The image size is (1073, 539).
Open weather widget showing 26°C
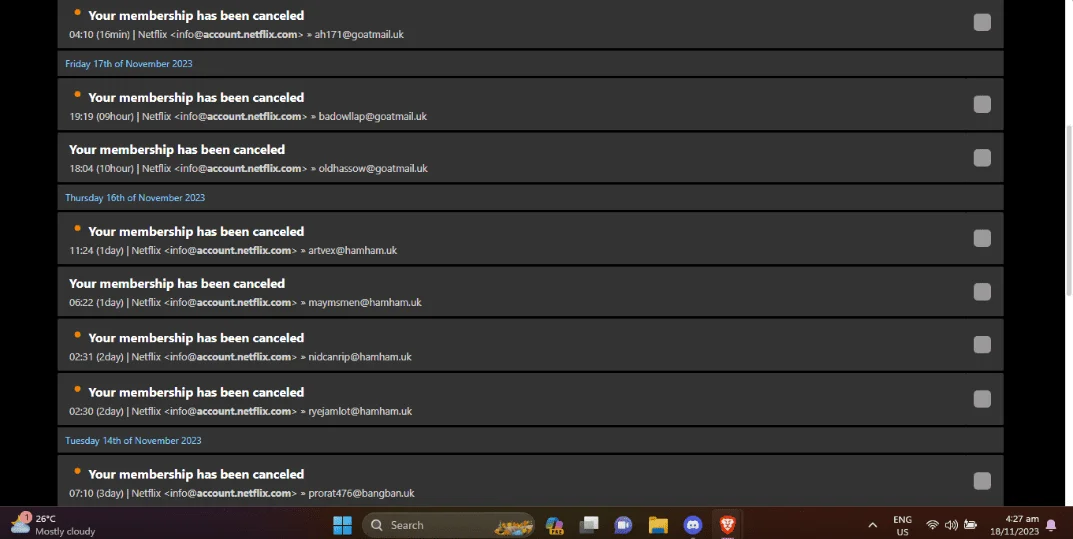click(53, 525)
